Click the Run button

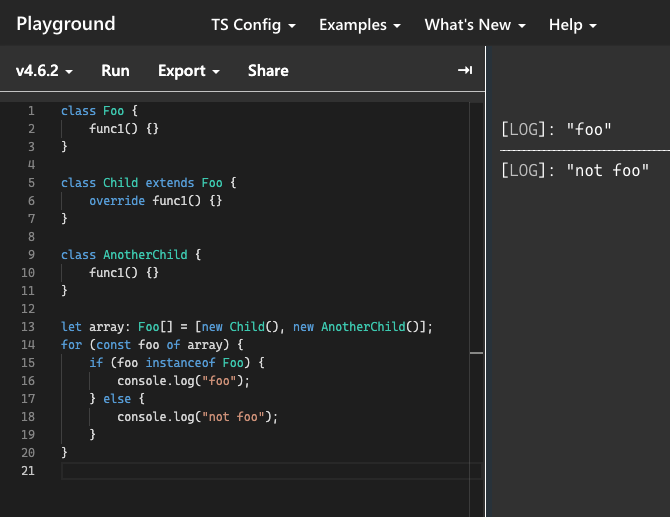coord(115,70)
